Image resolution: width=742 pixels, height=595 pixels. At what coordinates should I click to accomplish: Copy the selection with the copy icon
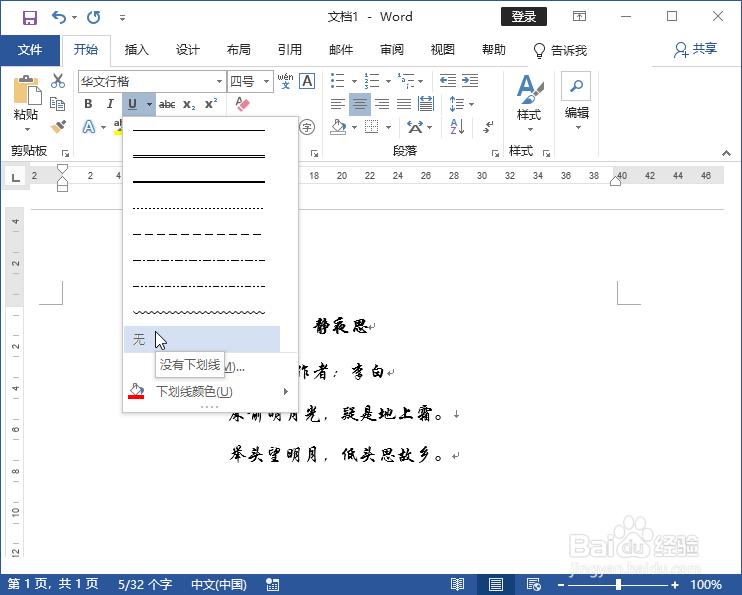tap(58, 104)
